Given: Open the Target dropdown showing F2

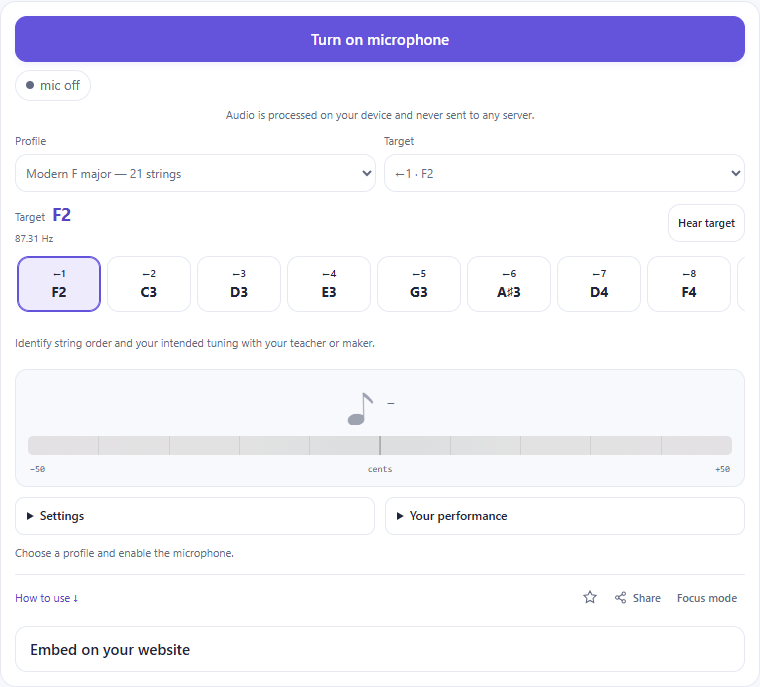Looking at the screenshot, I should (564, 173).
